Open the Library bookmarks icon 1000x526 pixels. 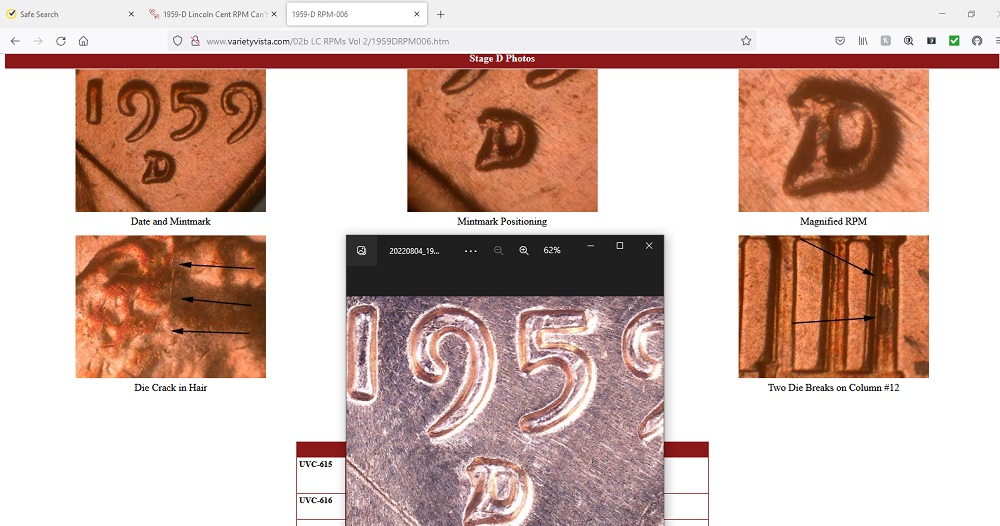coord(863,41)
